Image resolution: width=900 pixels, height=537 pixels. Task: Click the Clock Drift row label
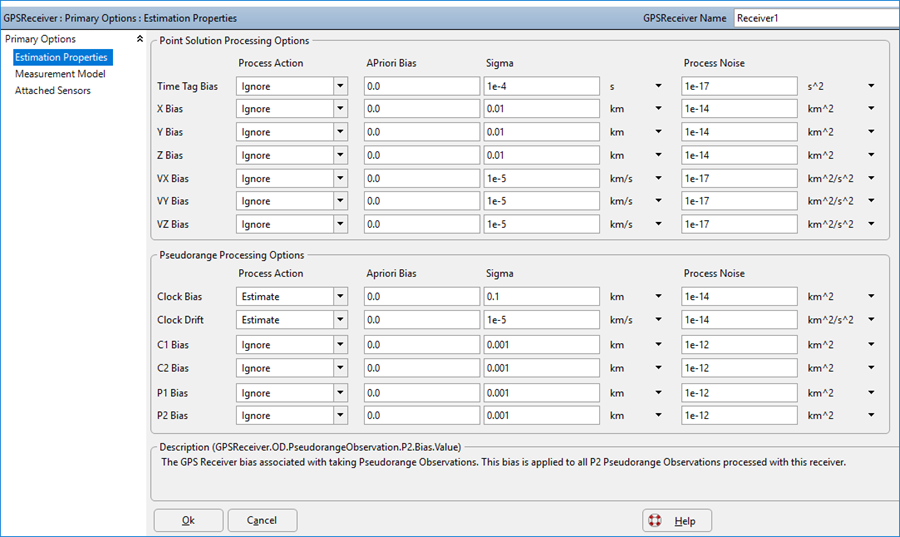pos(180,320)
